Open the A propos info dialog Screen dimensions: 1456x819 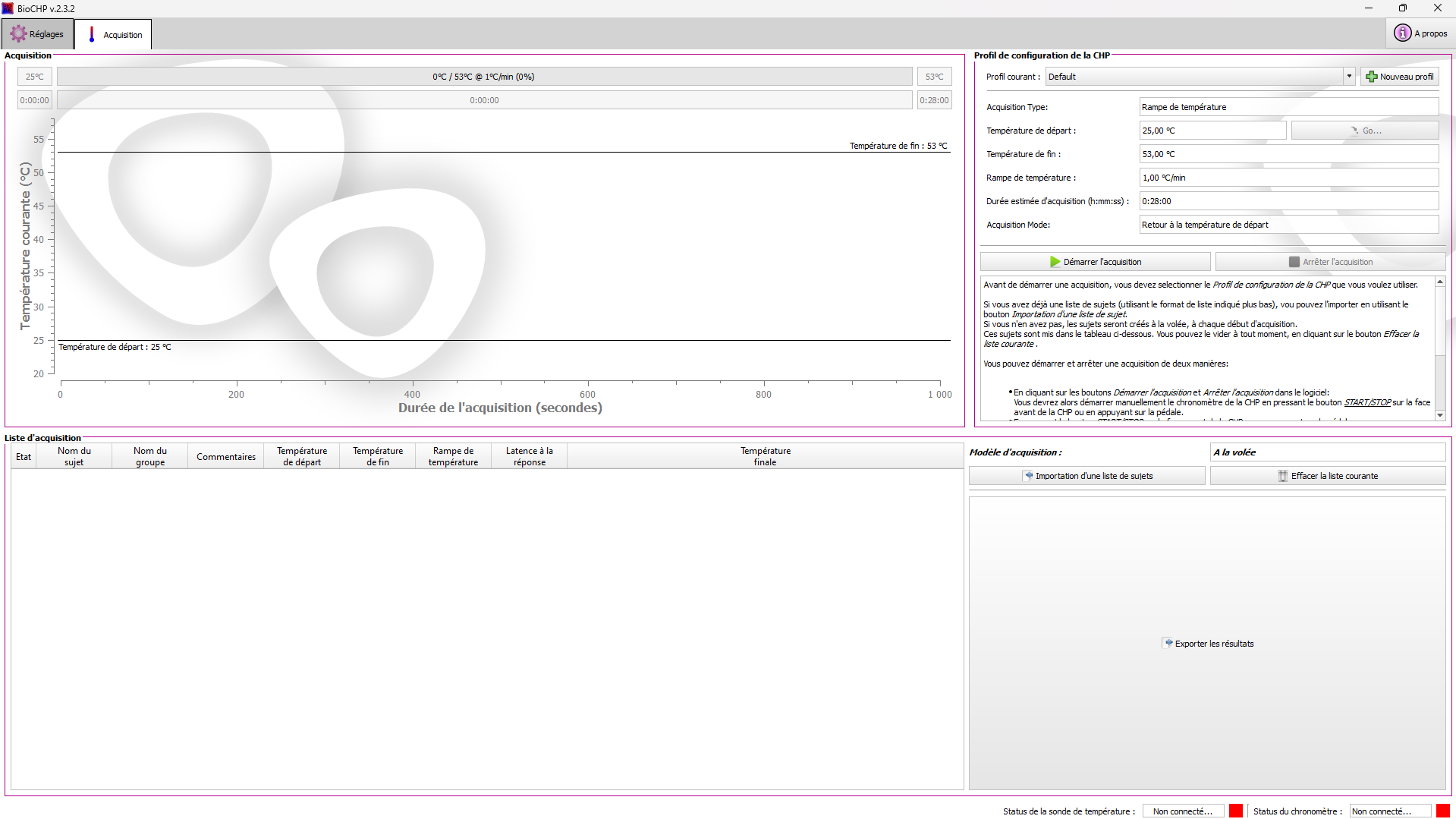point(1420,33)
